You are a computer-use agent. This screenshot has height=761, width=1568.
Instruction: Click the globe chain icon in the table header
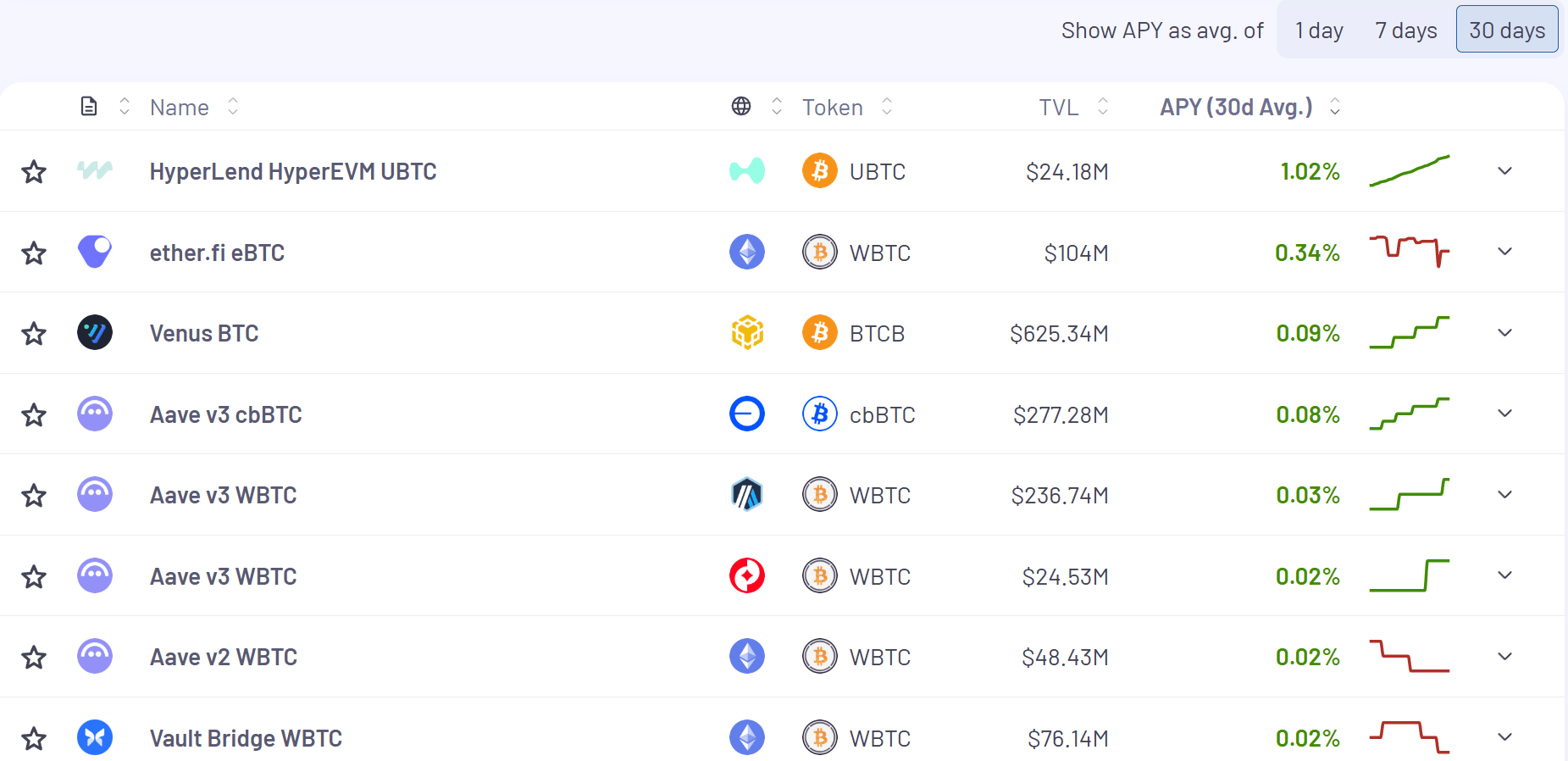[741, 106]
